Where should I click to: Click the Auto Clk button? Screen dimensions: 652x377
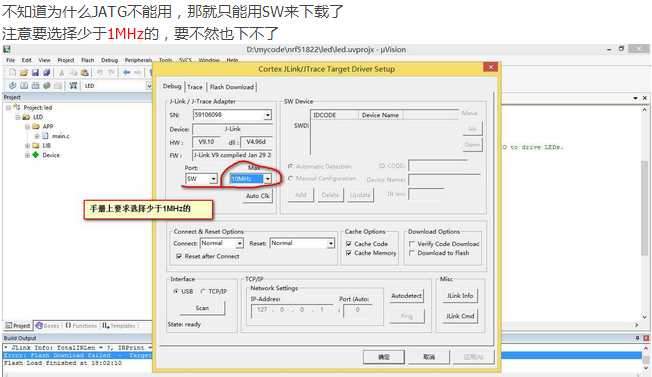click(x=258, y=196)
